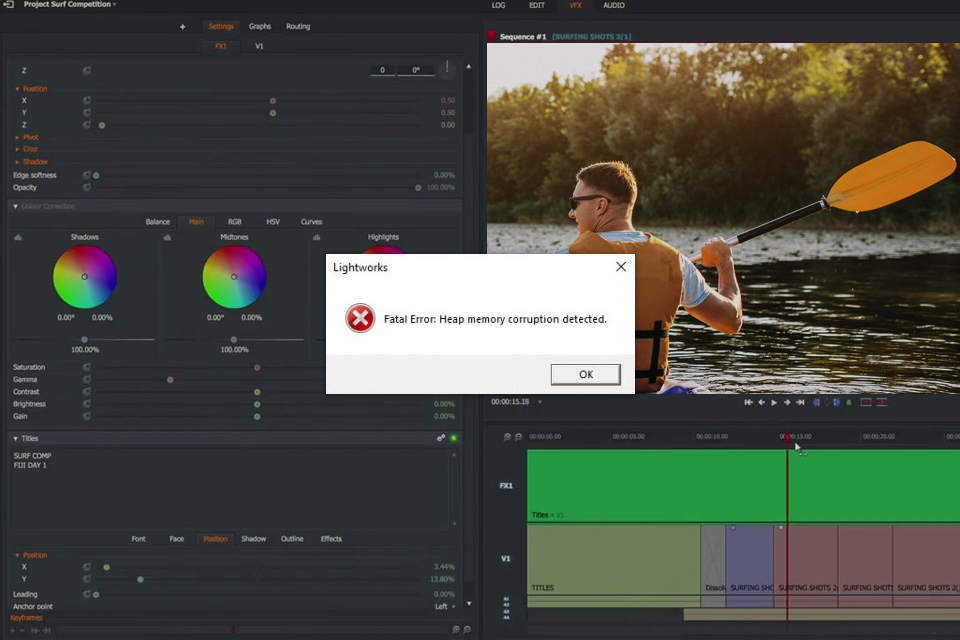Image resolution: width=960 pixels, height=640 pixels.
Task: Click the Midtones colour wheel
Action: point(234,277)
